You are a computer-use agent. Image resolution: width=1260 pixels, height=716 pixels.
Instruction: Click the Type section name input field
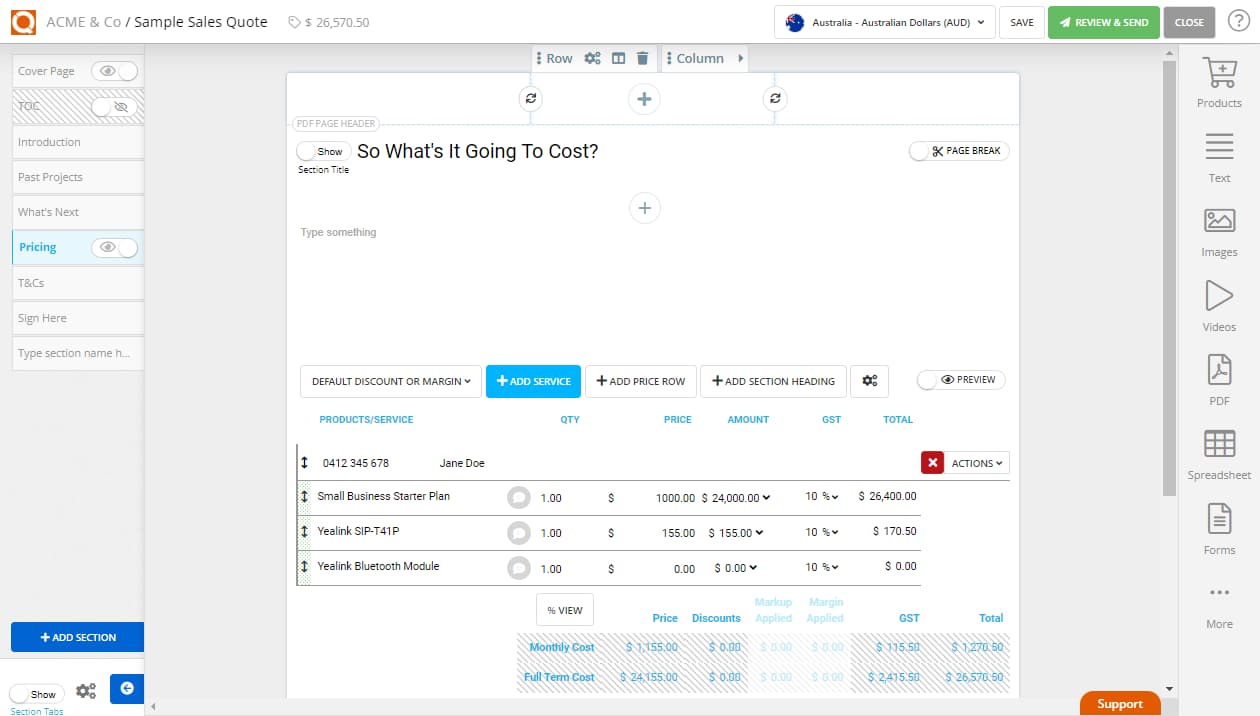point(77,352)
